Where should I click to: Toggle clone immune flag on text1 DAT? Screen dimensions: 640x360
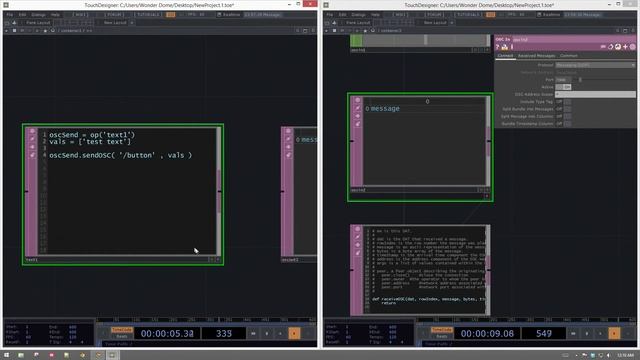pos(32,139)
